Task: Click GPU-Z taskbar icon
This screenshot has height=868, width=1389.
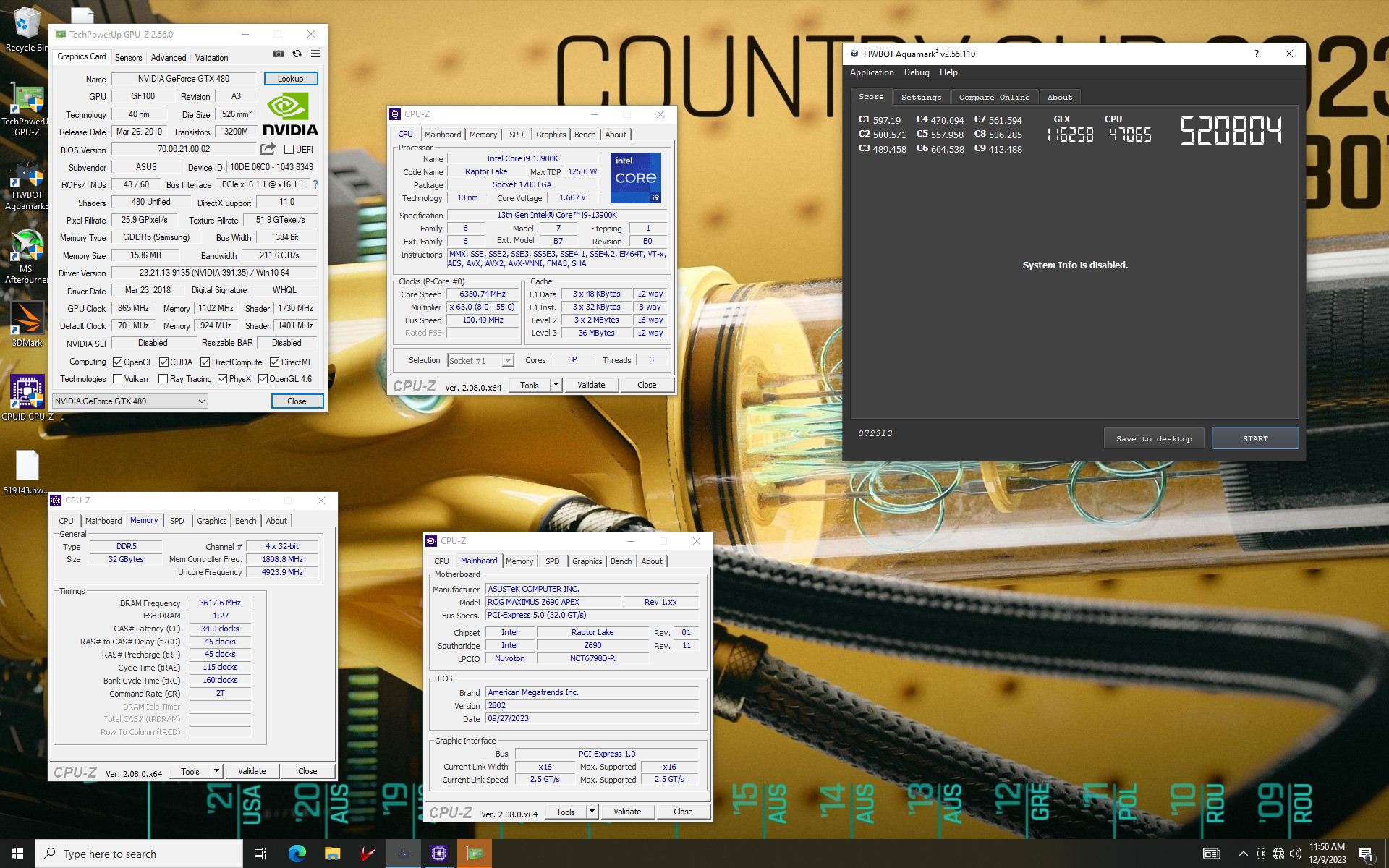Action: point(475,854)
